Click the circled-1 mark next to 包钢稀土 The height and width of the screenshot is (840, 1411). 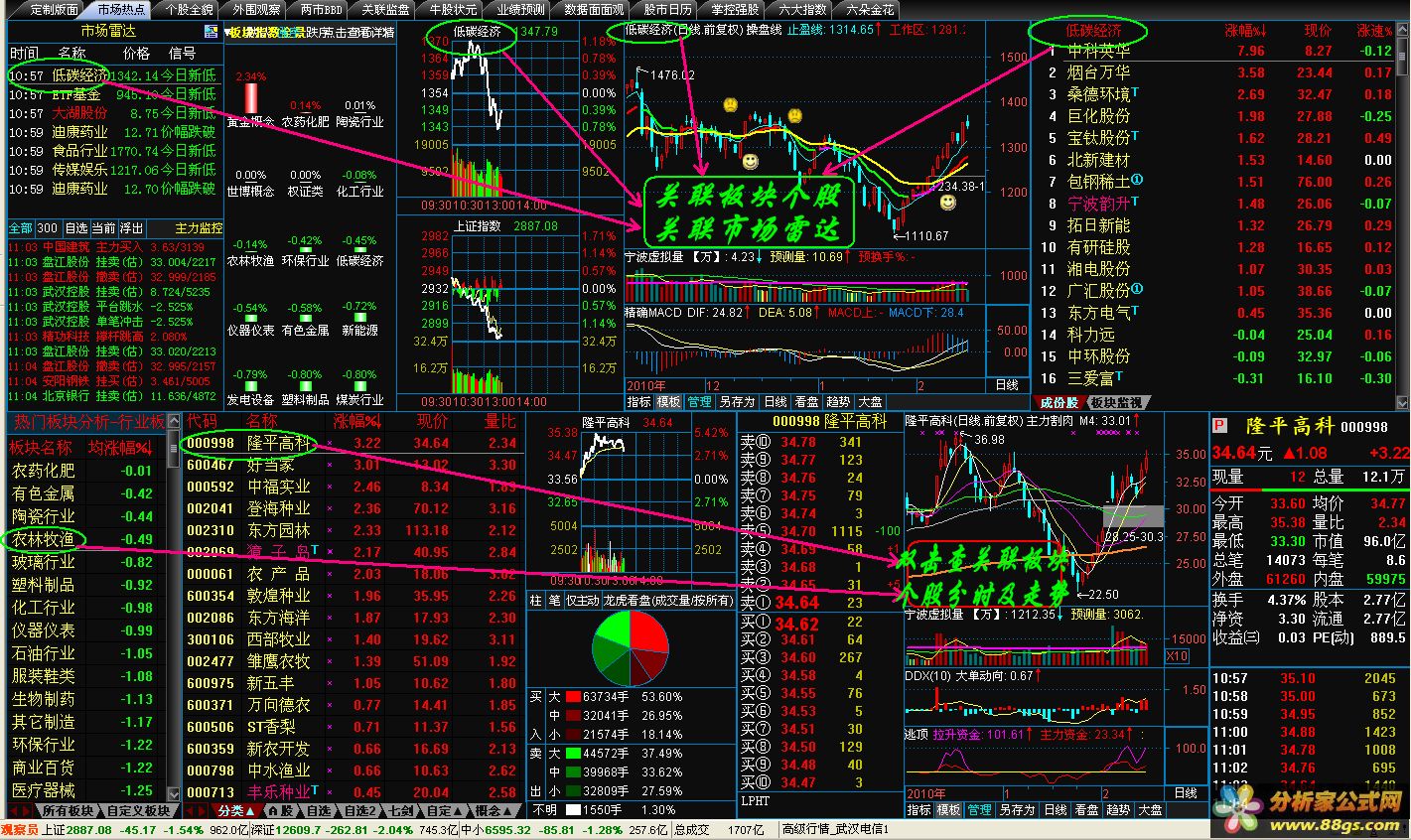(x=1137, y=180)
